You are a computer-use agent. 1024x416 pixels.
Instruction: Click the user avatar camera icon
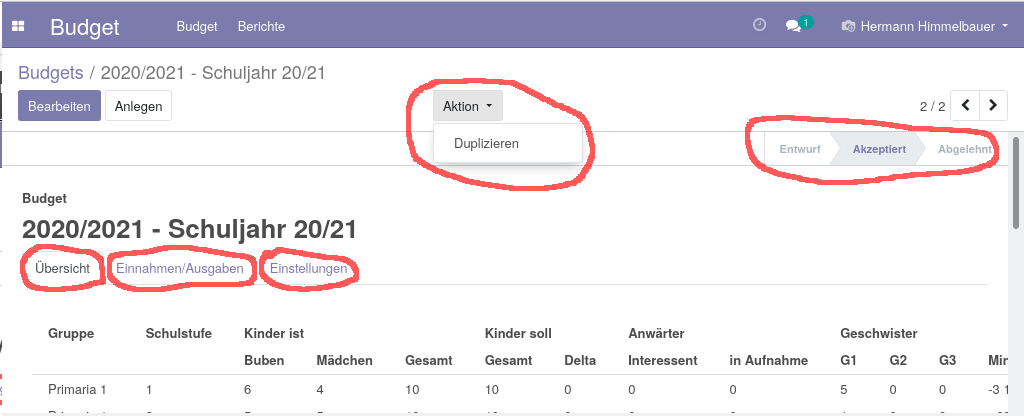(x=848, y=27)
